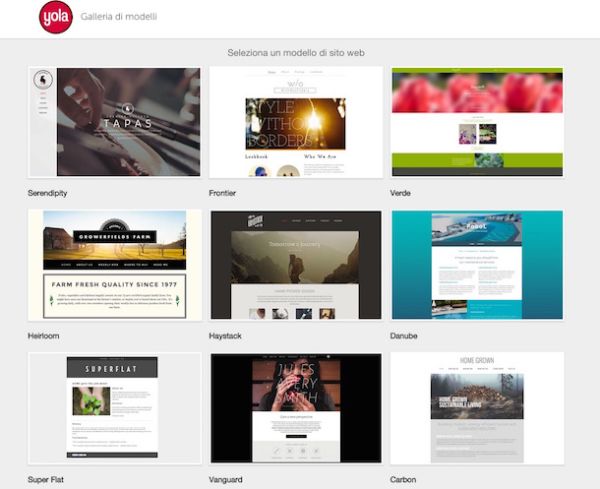Open the Vanguard template preview
Image resolution: width=600 pixels, height=489 pixels.
[296, 408]
